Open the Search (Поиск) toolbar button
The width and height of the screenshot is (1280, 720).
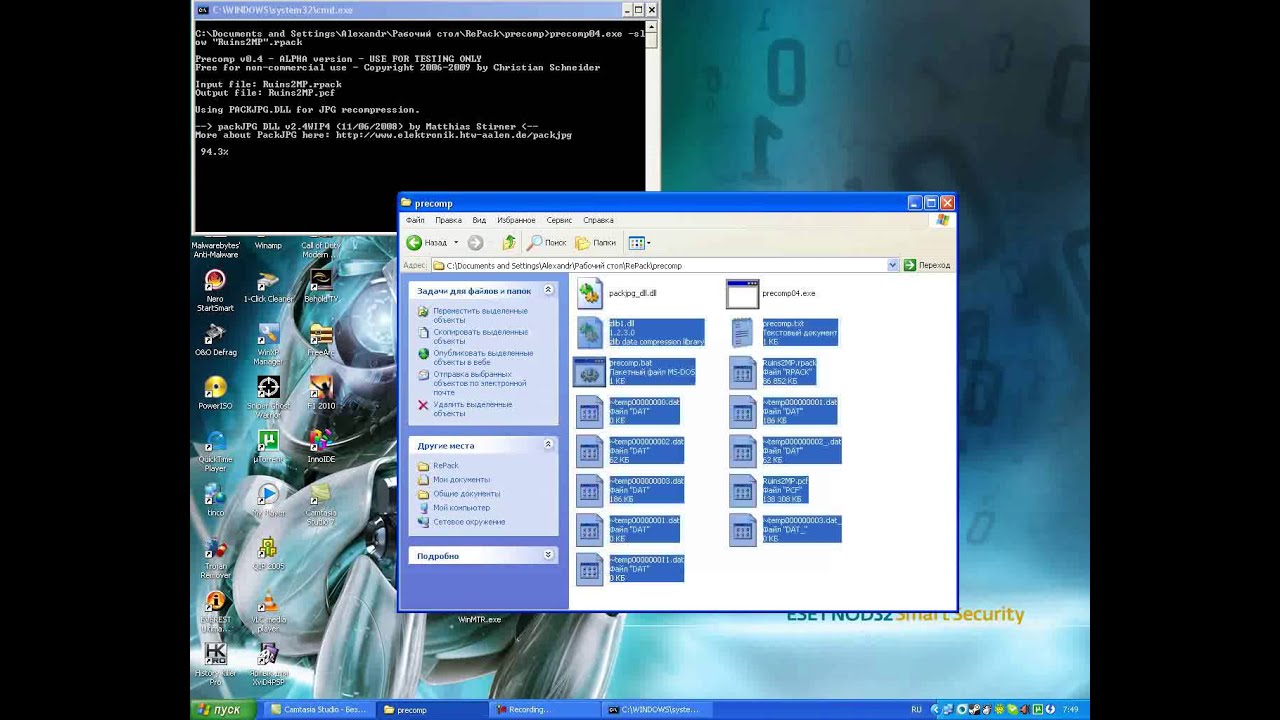click(547, 242)
